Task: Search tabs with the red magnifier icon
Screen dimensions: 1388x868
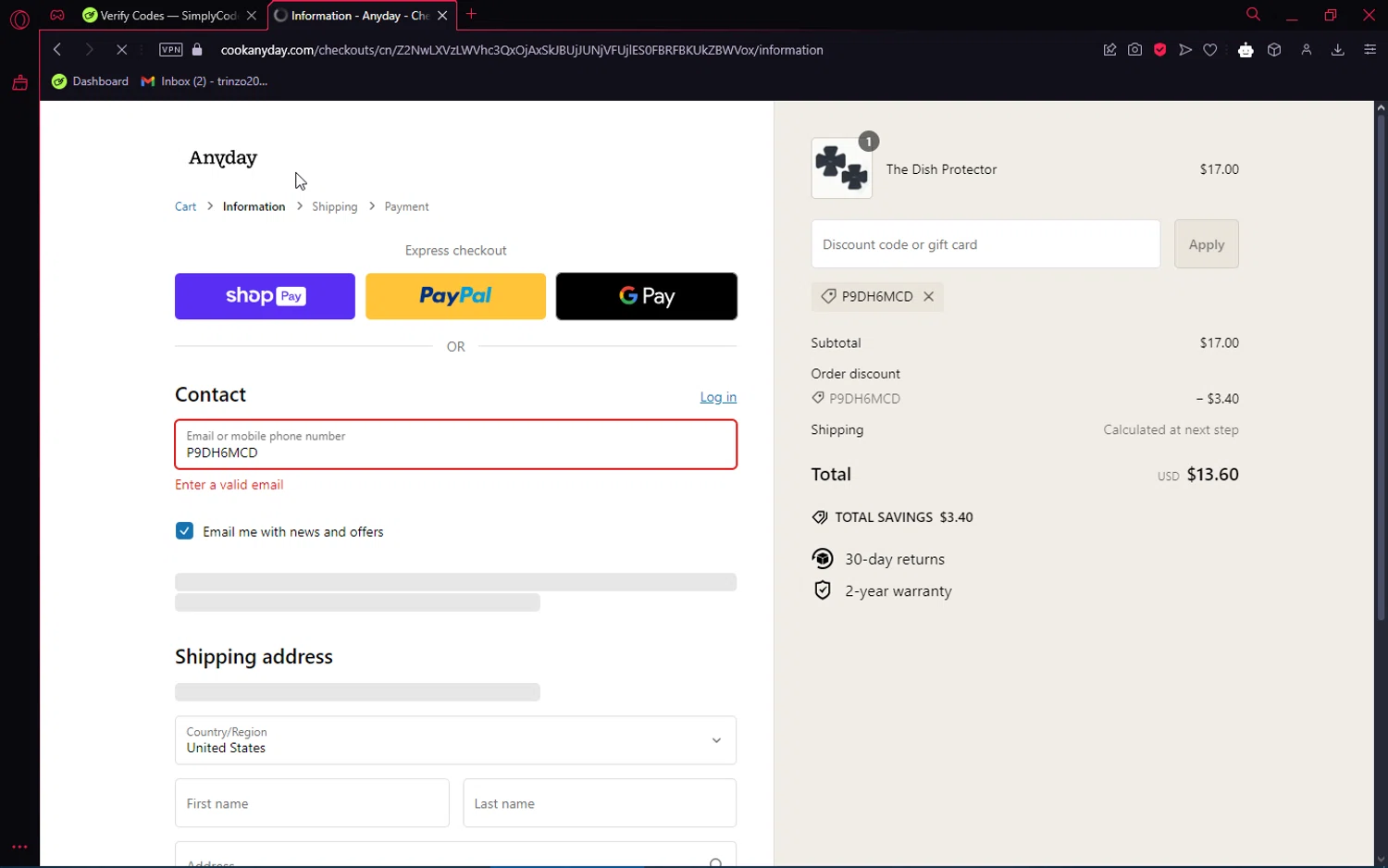Action: (x=1253, y=14)
